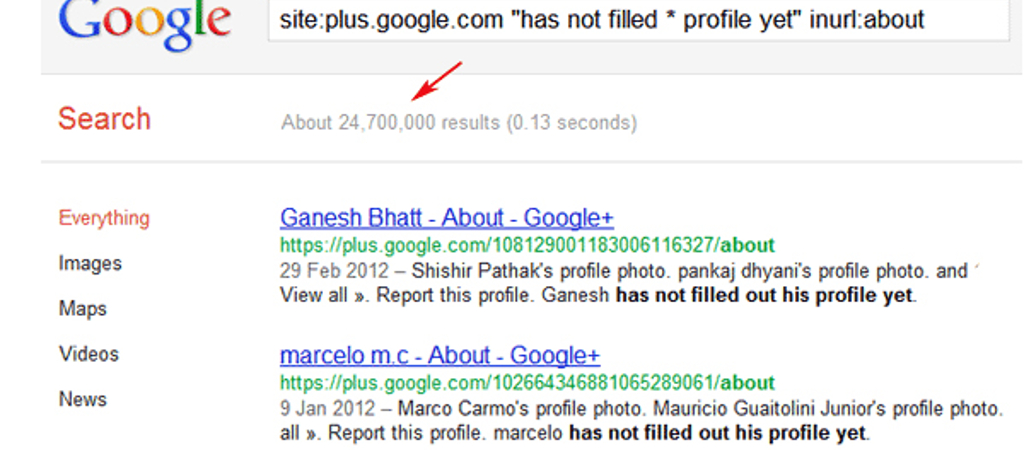1024x450 pixels.
Task: Switch to Images results
Action: (90, 263)
